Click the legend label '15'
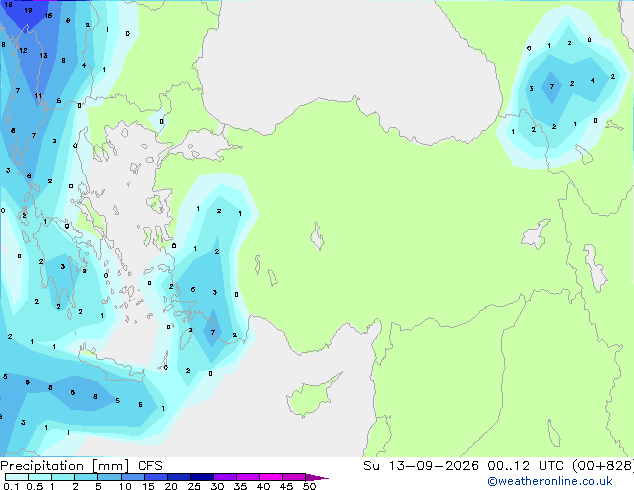 click(148, 486)
